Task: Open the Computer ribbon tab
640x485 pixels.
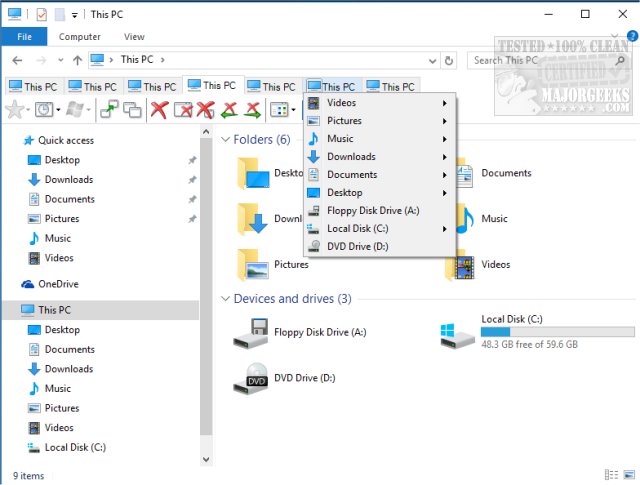Action: pyautogui.click(x=80, y=37)
